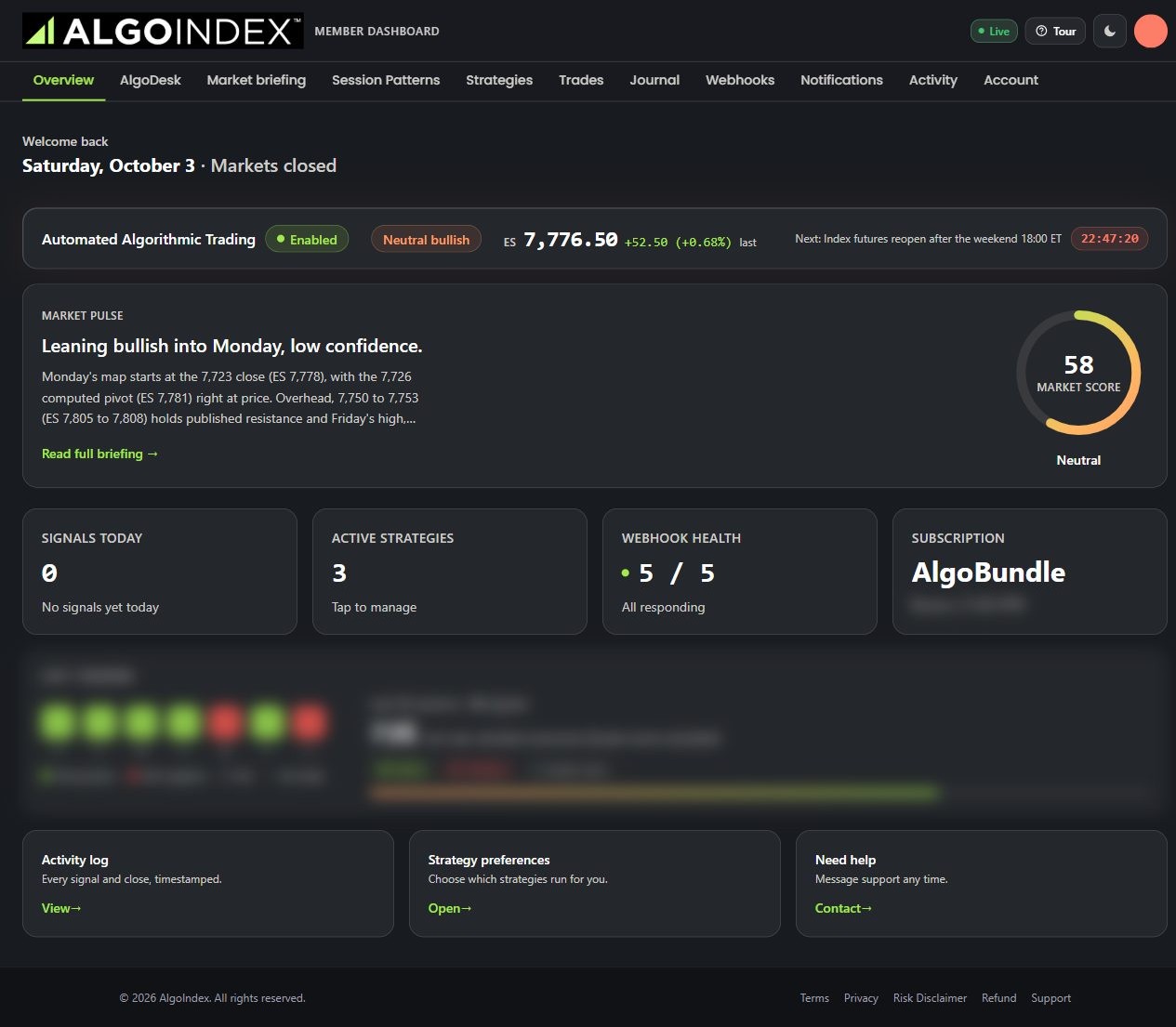This screenshot has height=1027, width=1176.
Task: Open the Privacy footer link
Action: [x=861, y=998]
